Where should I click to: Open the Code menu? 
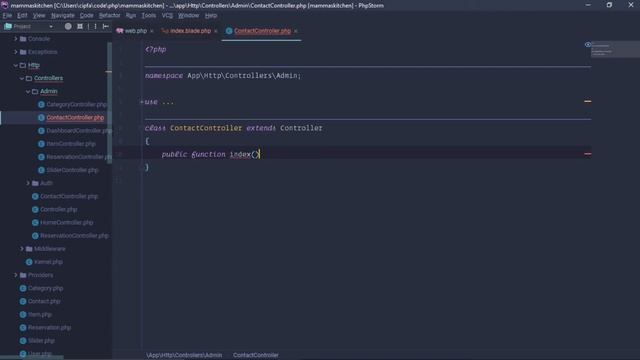tap(86, 16)
